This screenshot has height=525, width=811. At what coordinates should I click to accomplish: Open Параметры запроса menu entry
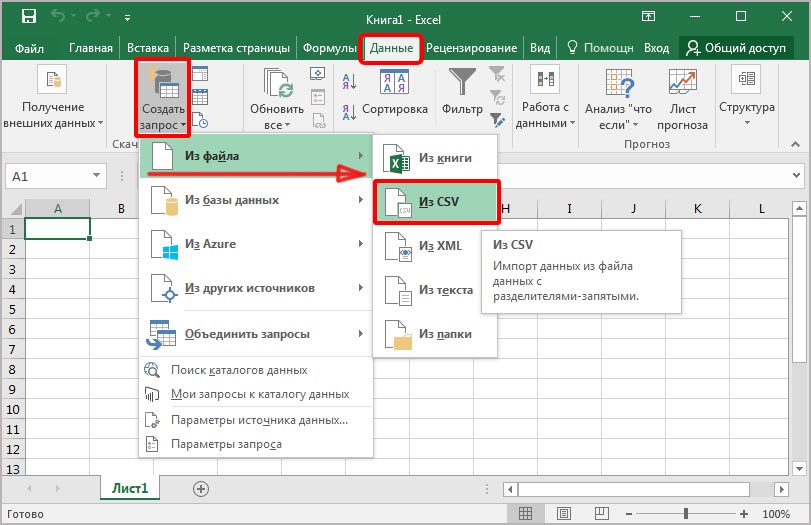[256, 444]
